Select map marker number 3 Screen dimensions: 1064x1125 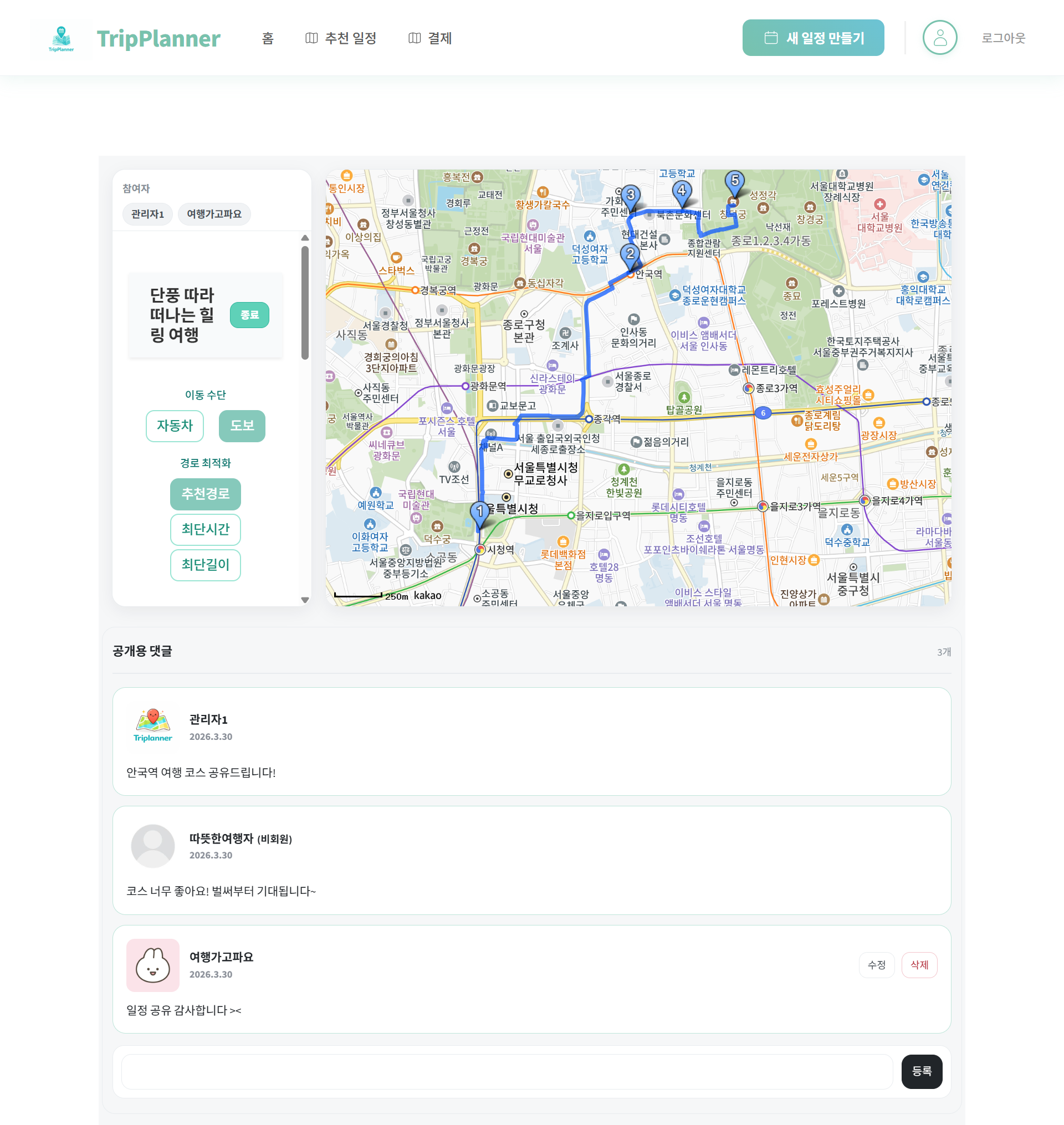(630, 196)
